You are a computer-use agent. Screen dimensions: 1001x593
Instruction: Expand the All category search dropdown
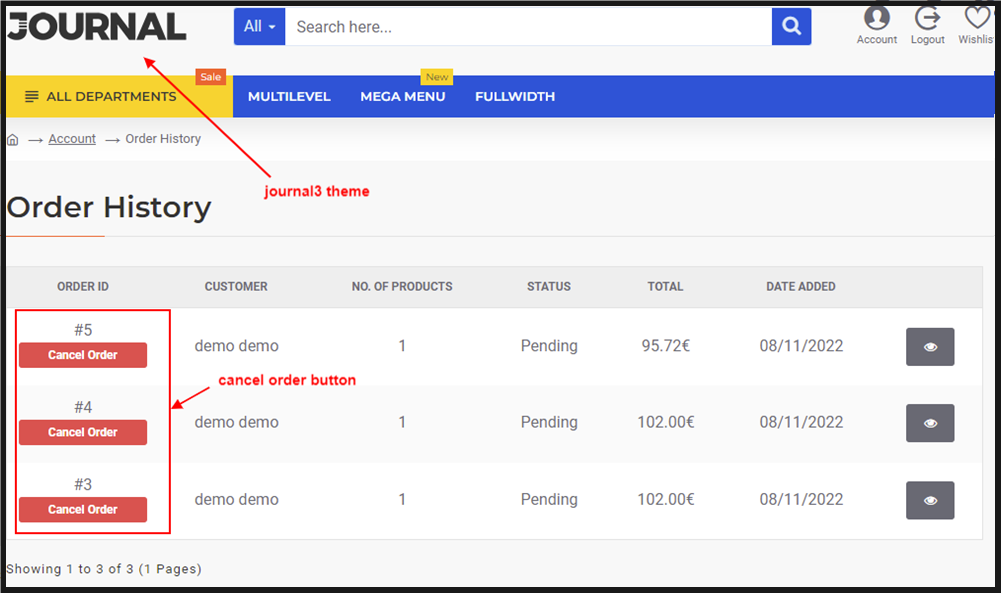259,27
